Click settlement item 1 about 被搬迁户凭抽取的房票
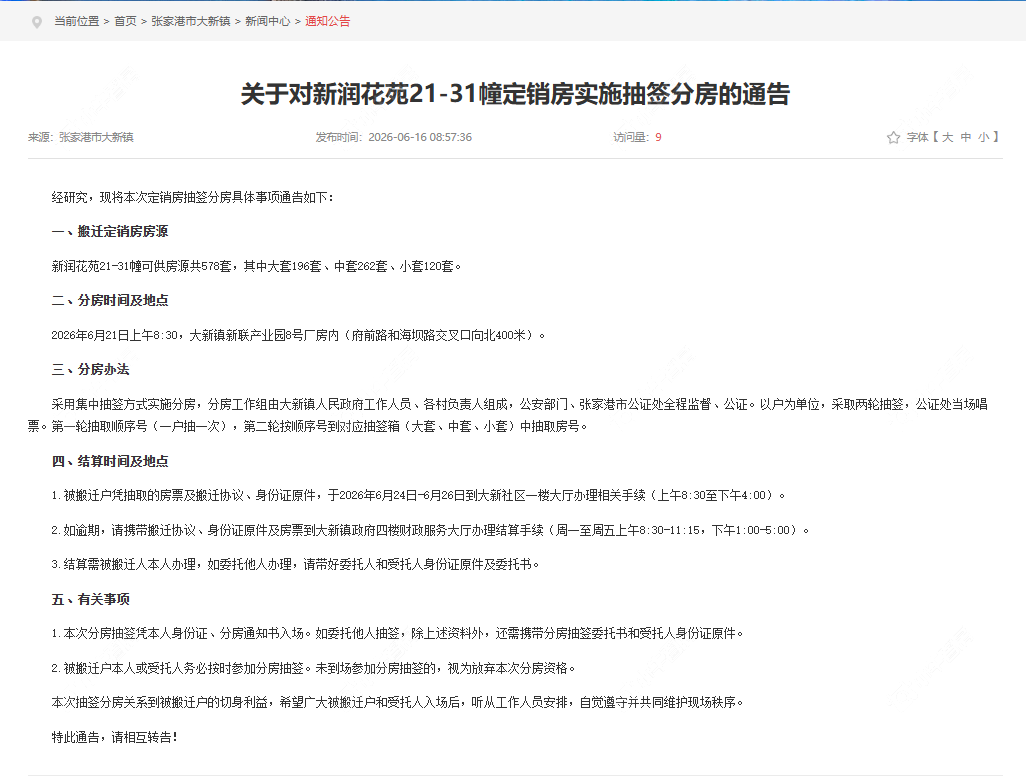 (418, 496)
